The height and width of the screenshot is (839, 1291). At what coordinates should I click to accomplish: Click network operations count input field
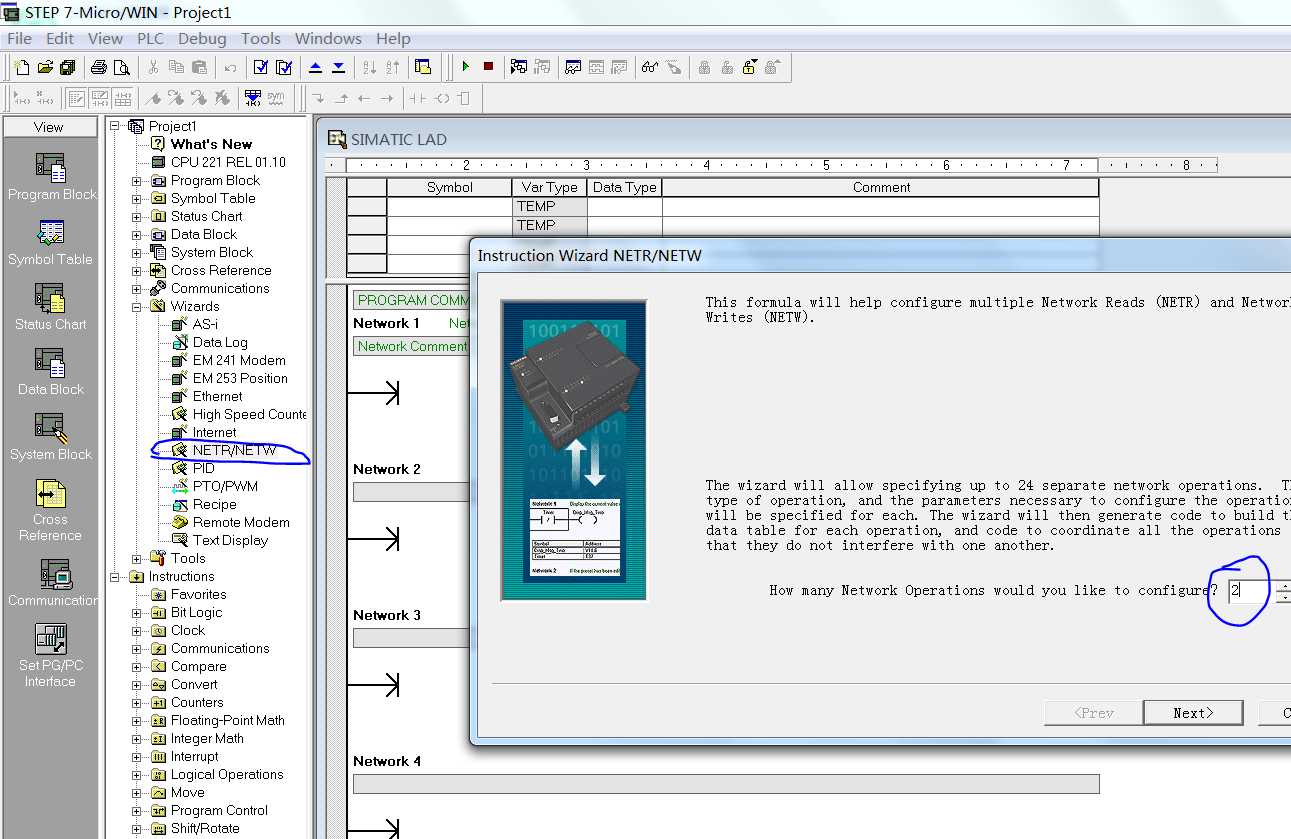1250,590
